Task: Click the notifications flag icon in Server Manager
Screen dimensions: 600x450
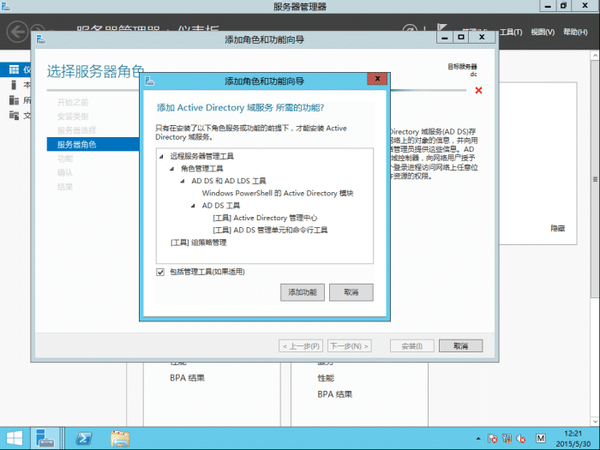Action: [x=442, y=27]
